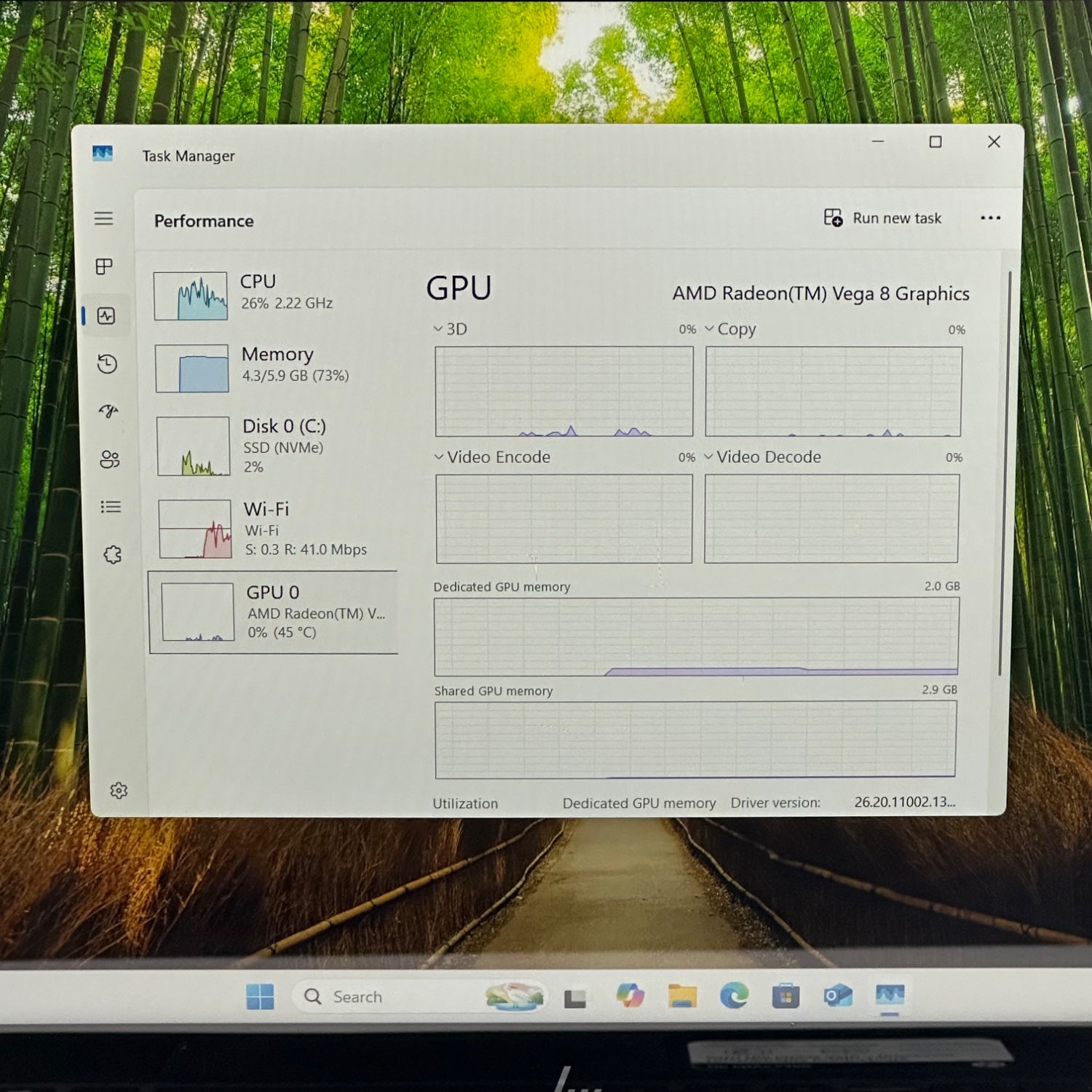
Task: Select the Performance page sidebar icon
Action: pos(106,316)
